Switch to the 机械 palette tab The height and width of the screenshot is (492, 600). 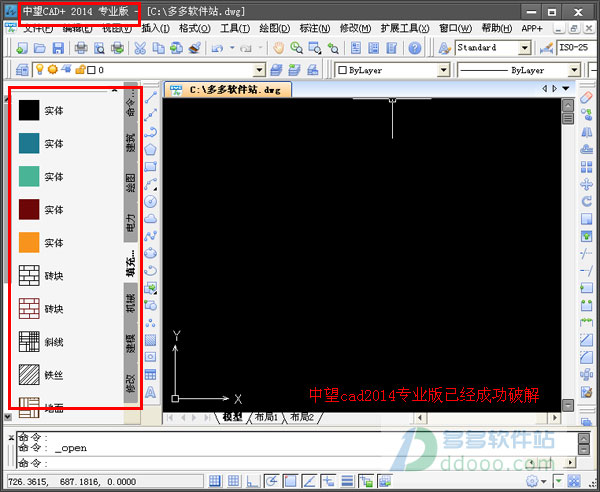pyautogui.click(x=130, y=303)
